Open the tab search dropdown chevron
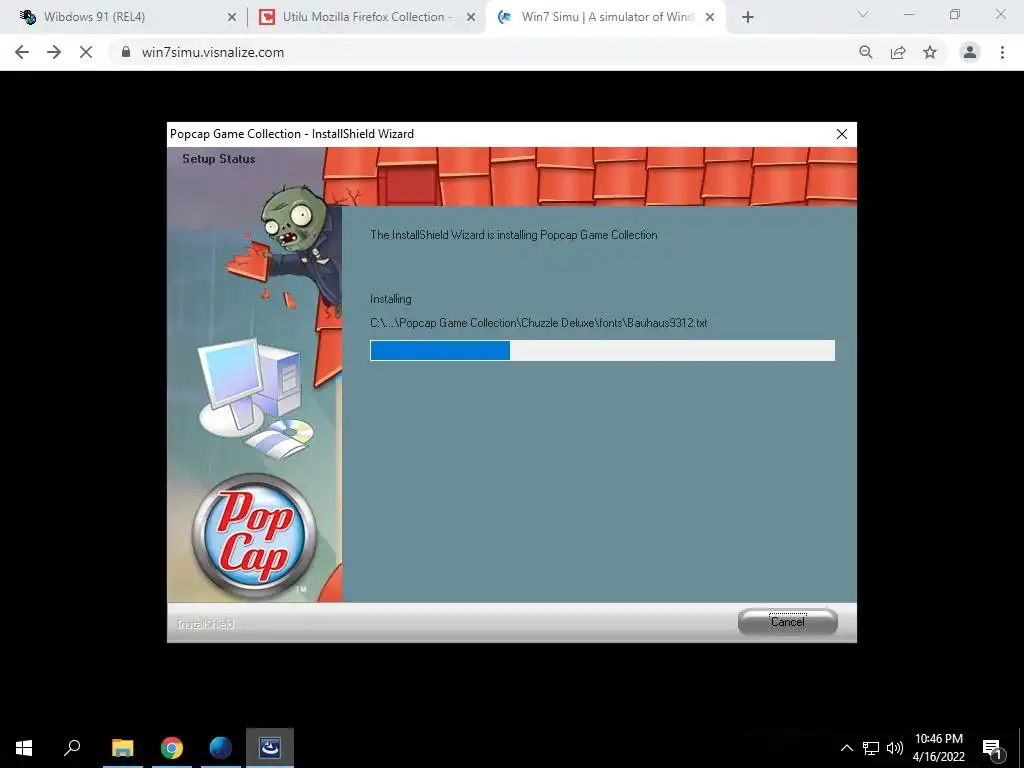 pos(863,14)
